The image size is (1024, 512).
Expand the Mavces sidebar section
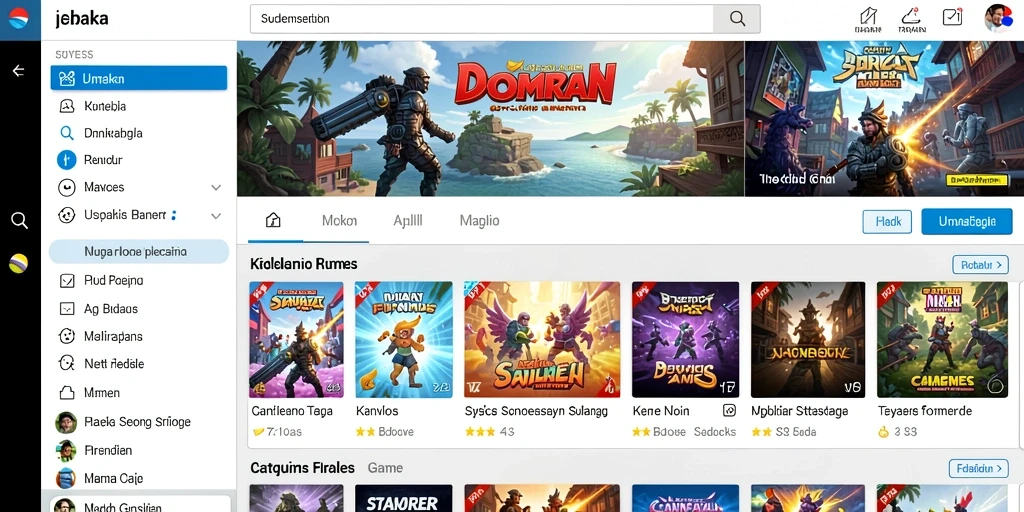(x=216, y=187)
